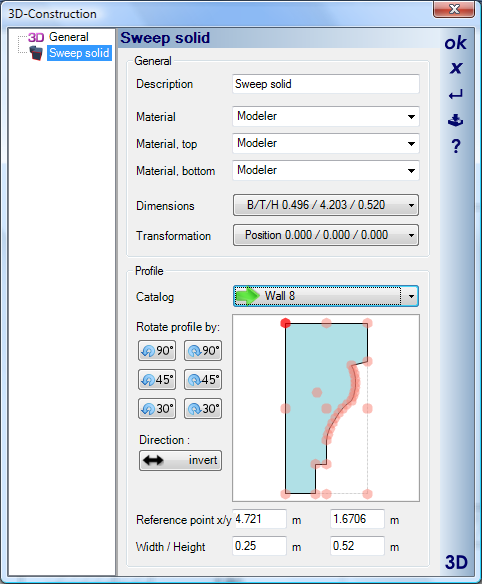Rotate profile 90° counterclockwise

[157, 350]
